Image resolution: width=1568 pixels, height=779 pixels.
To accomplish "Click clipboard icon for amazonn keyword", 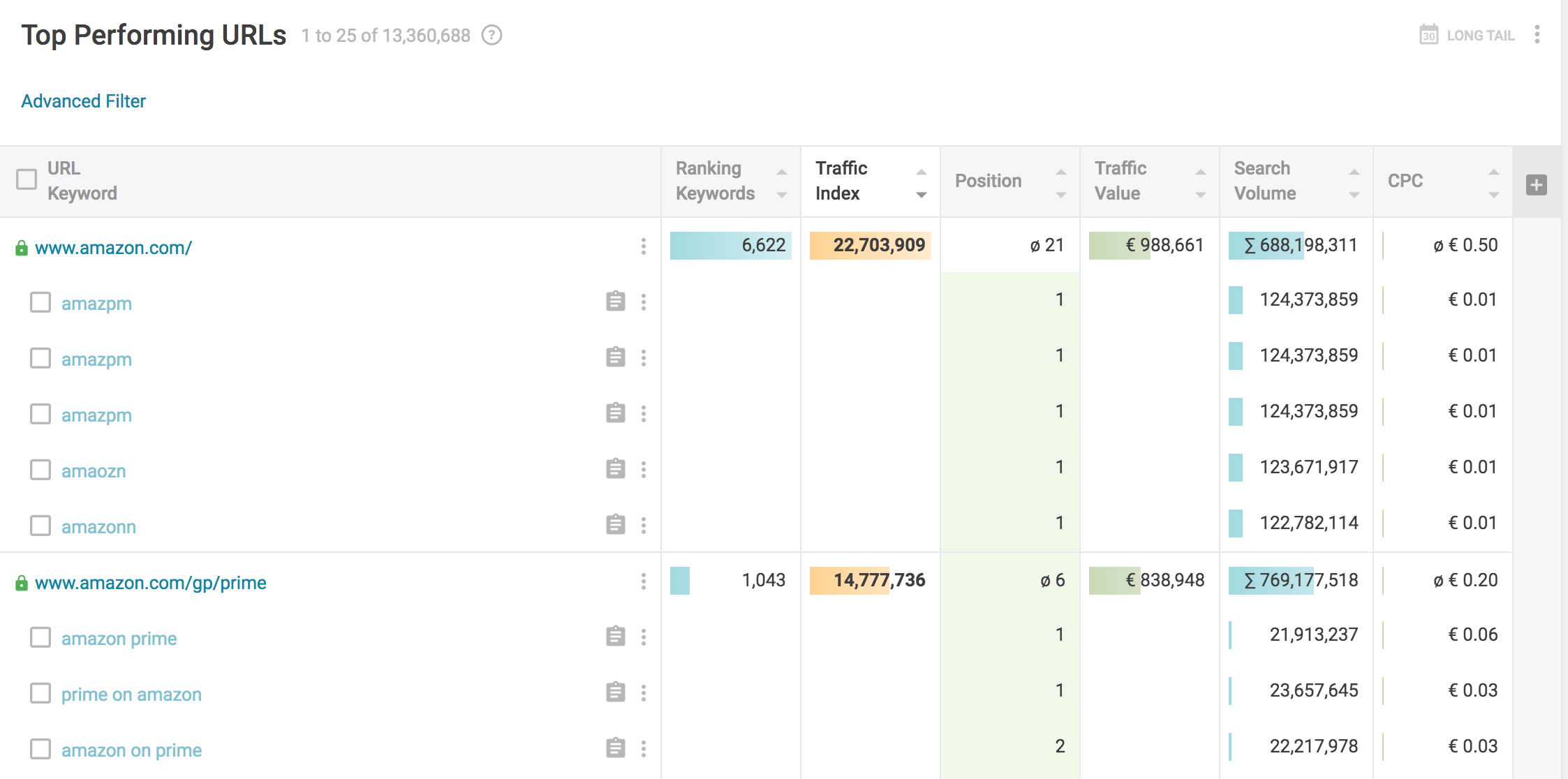I will 615,525.
